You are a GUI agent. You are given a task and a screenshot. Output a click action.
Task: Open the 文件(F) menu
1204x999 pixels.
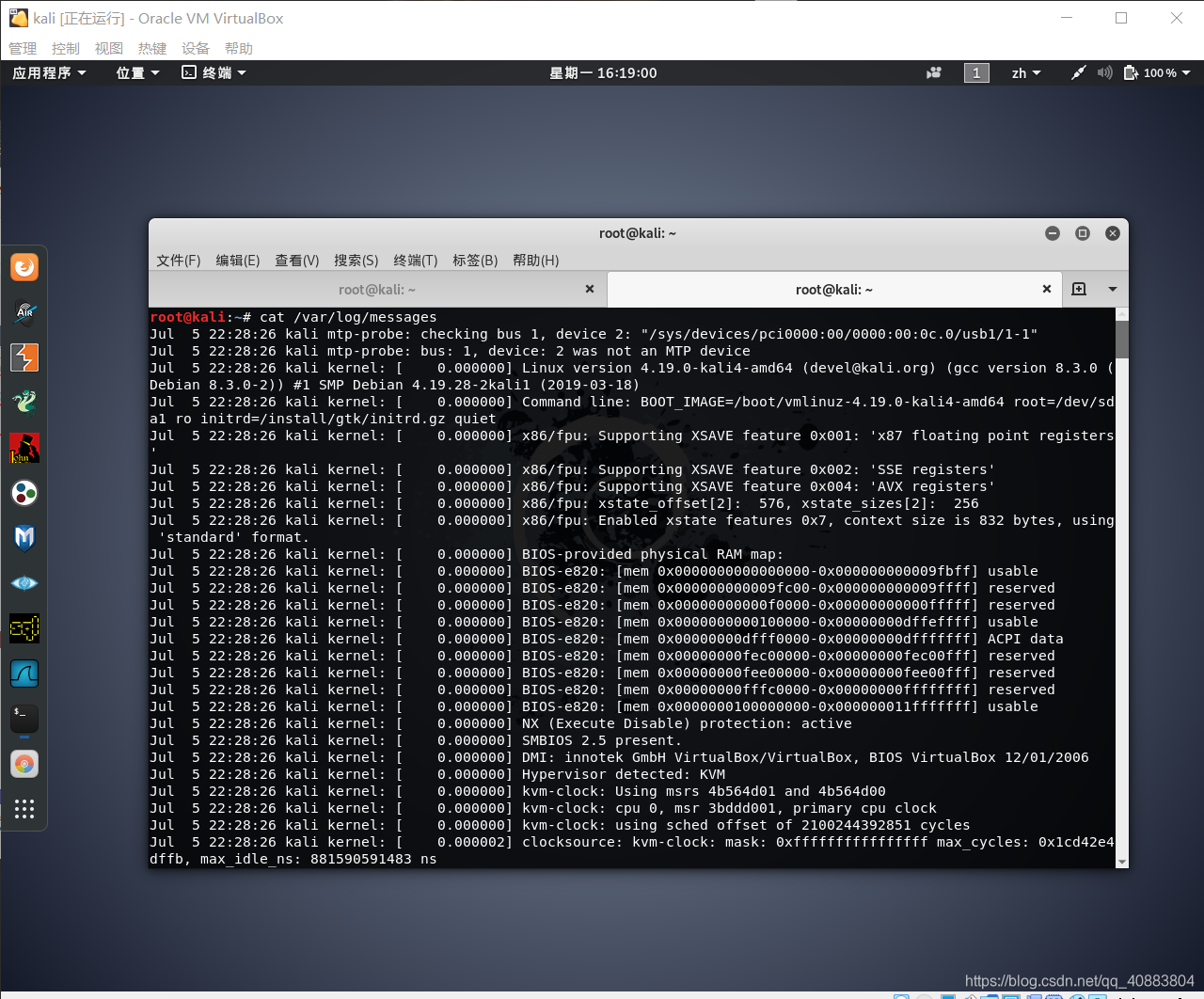tap(179, 261)
